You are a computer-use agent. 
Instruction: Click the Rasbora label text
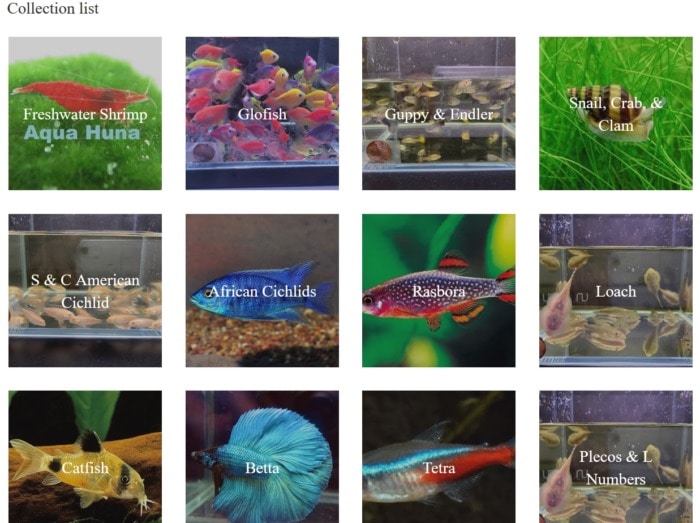(438, 291)
